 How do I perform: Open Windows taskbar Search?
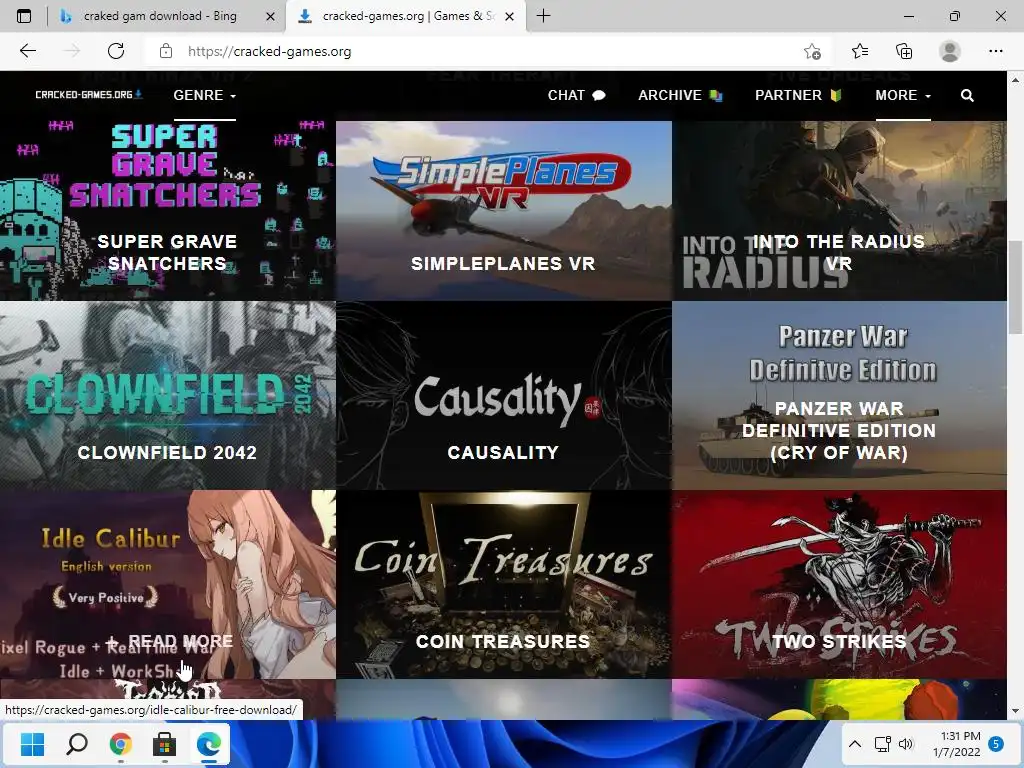point(76,744)
